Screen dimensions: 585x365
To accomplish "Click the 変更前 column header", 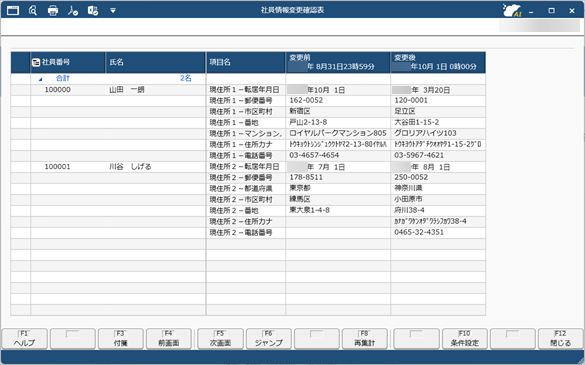I will [338, 62].
